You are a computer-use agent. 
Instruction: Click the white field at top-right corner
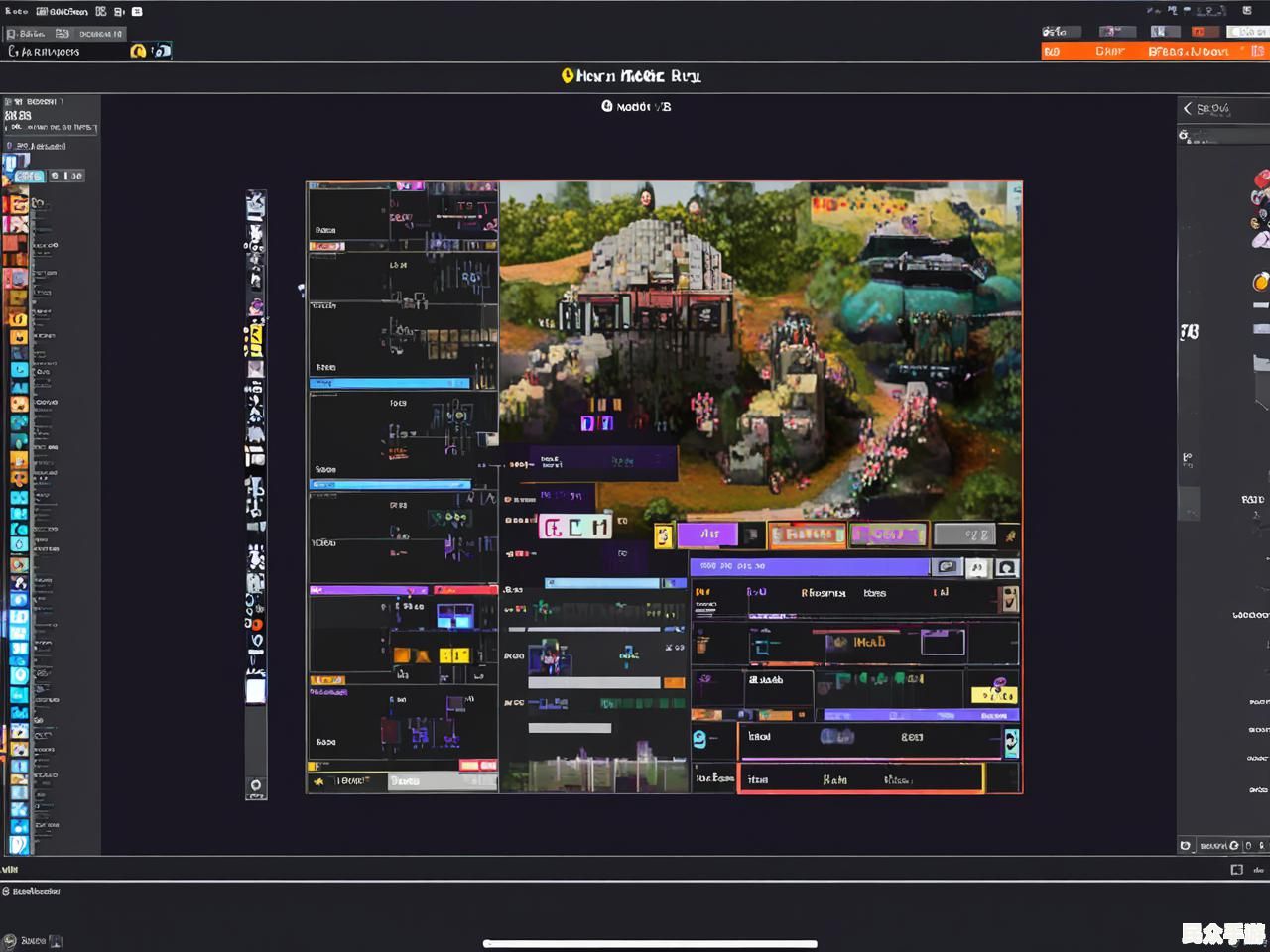pos(1248,32)
